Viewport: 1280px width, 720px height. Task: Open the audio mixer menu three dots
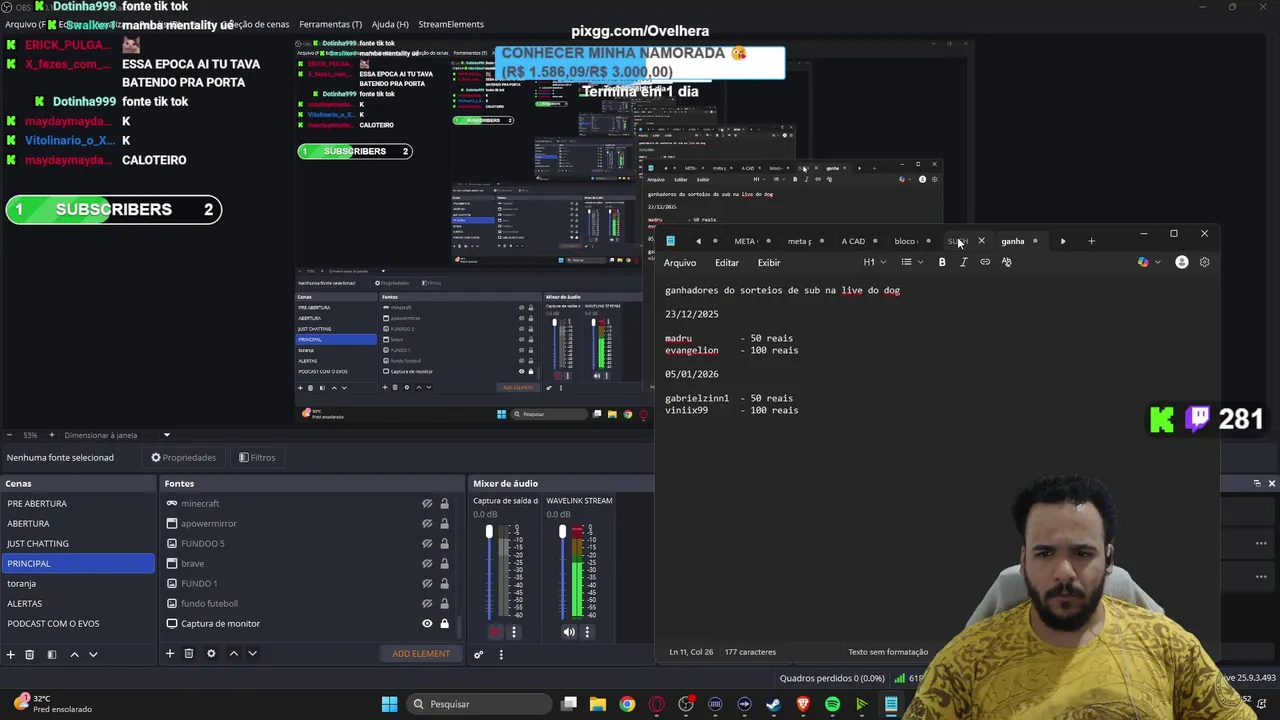click(501, 654)
